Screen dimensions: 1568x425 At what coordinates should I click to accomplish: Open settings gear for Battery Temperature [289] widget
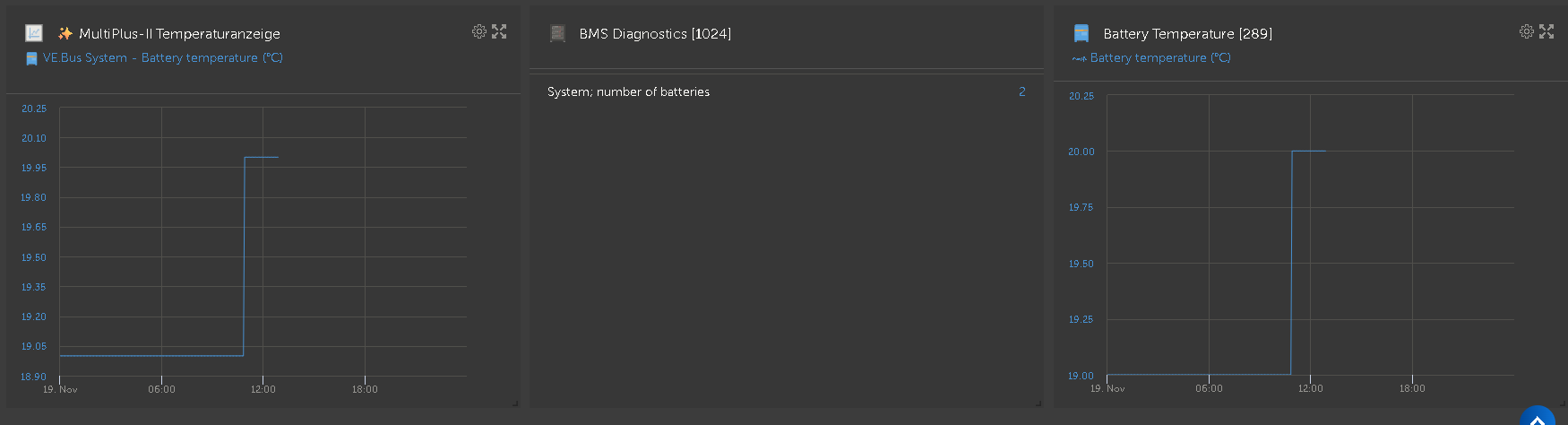(x=1527, y=31)
